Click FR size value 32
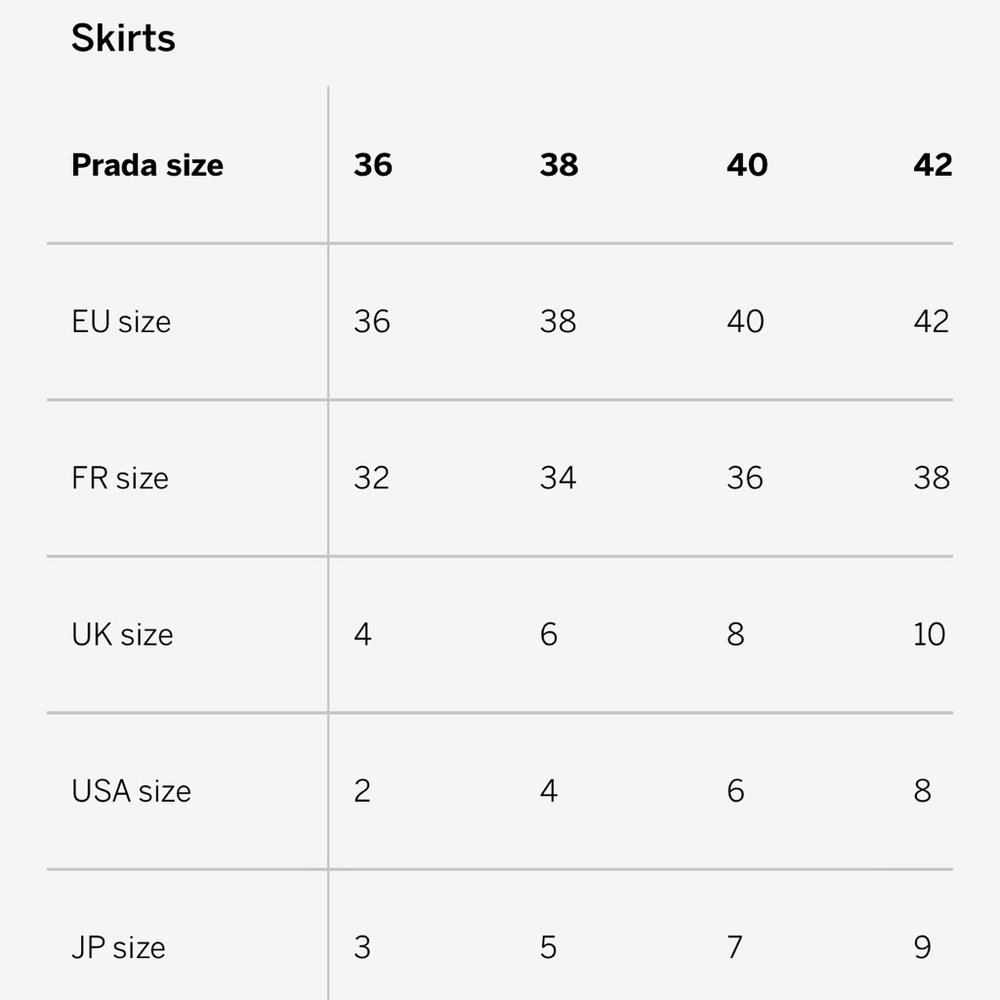Image resolution: width=1000 pixels, height=1000 pixels. [x=371, y=478]
